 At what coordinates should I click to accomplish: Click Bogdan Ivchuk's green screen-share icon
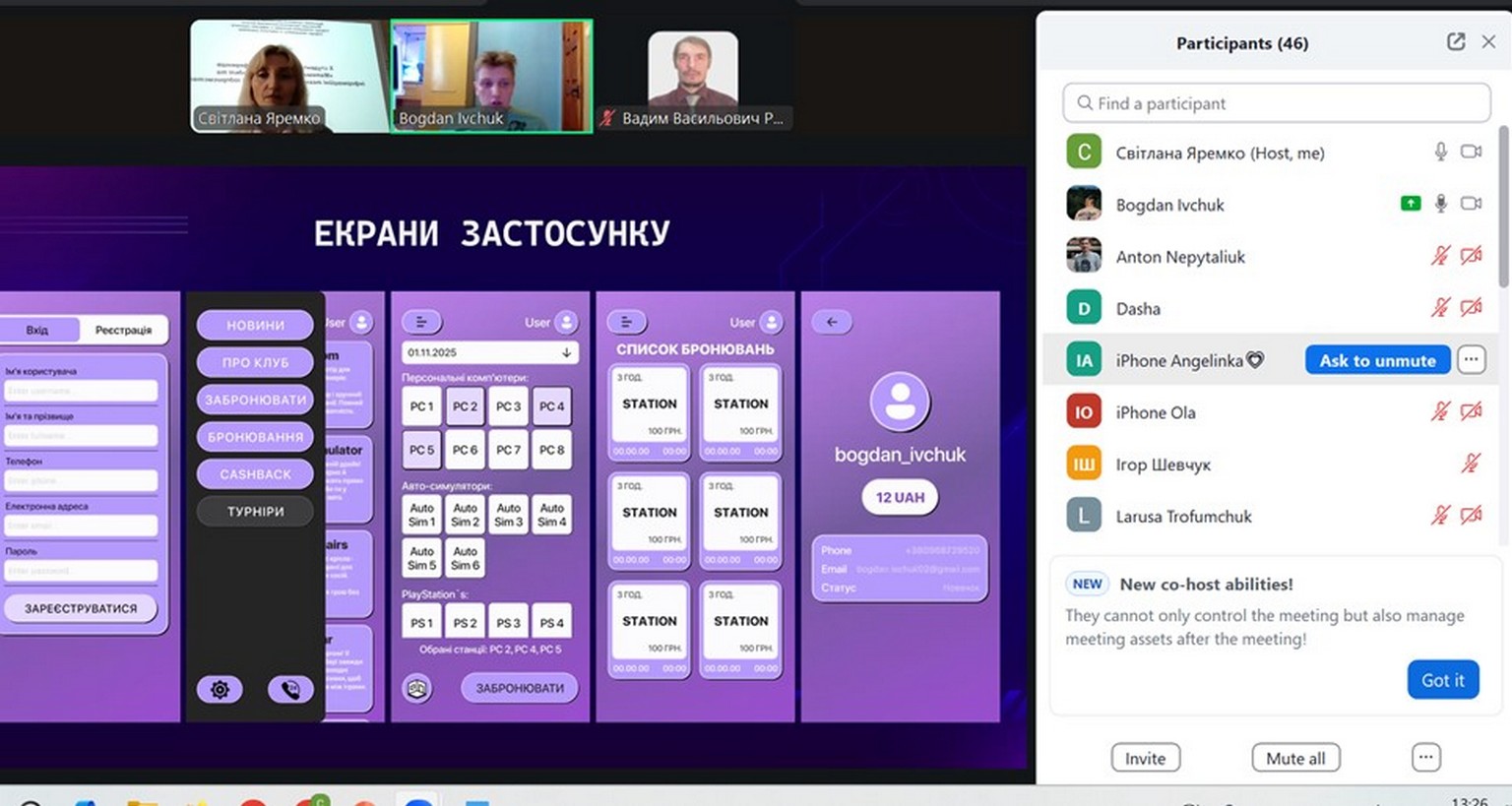pos(1411,204)
